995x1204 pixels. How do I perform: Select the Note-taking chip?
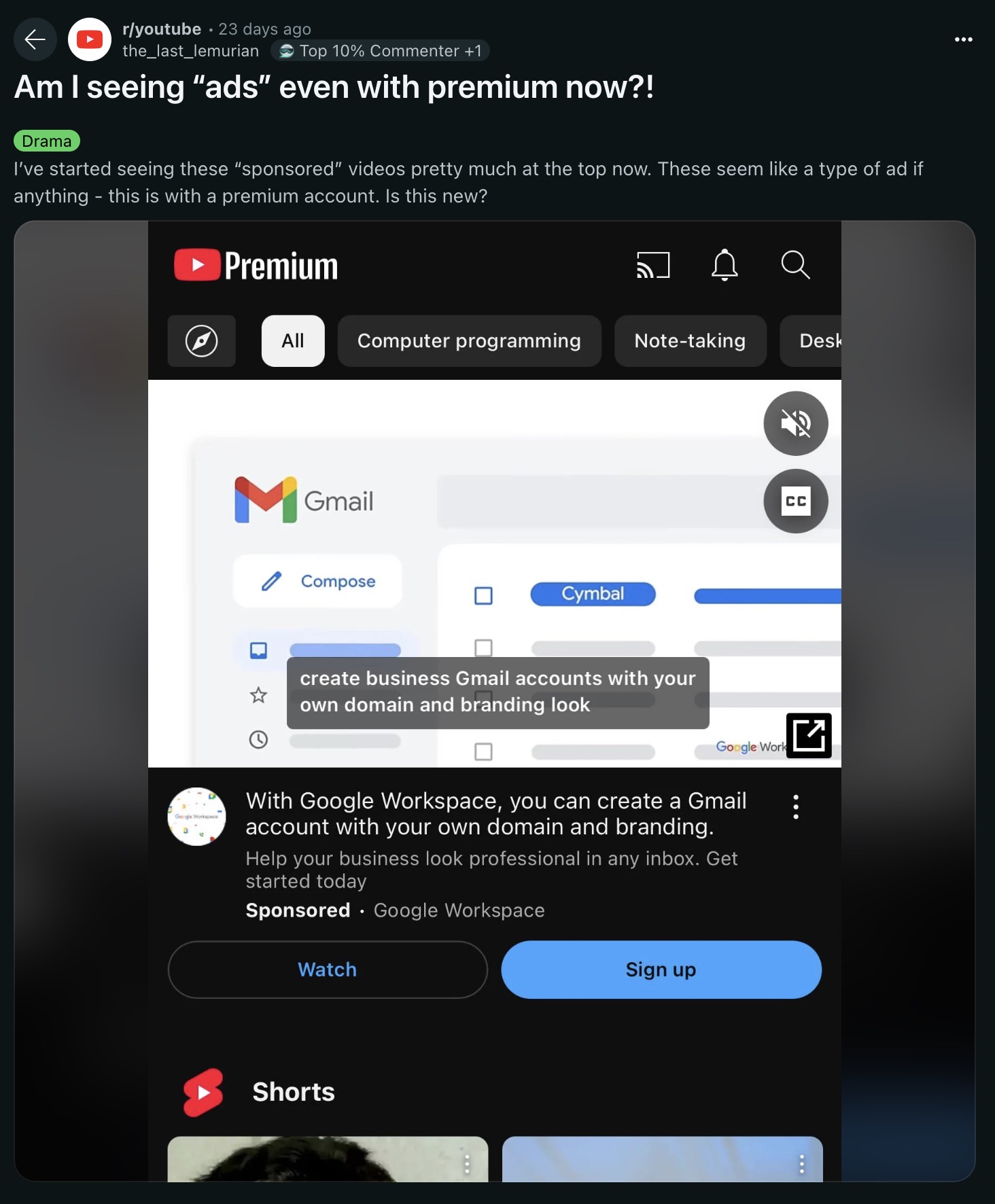(x=691, y=341)
